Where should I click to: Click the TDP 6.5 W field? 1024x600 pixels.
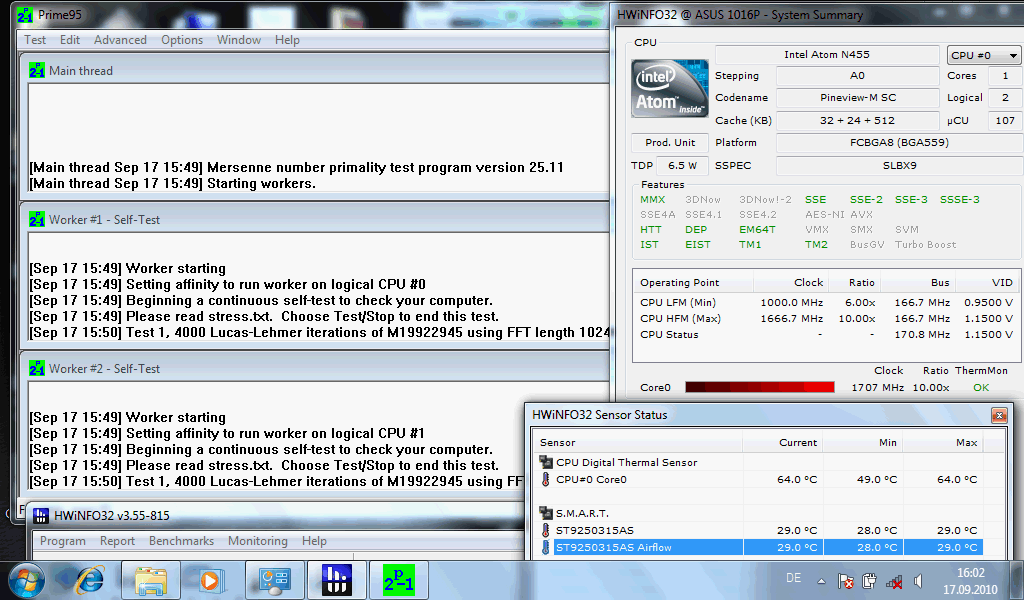pos(682,166)
